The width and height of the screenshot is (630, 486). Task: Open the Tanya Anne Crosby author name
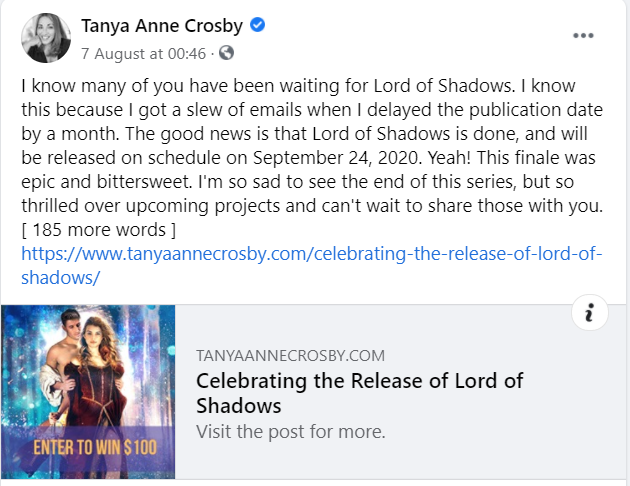(x=162, y=26)
